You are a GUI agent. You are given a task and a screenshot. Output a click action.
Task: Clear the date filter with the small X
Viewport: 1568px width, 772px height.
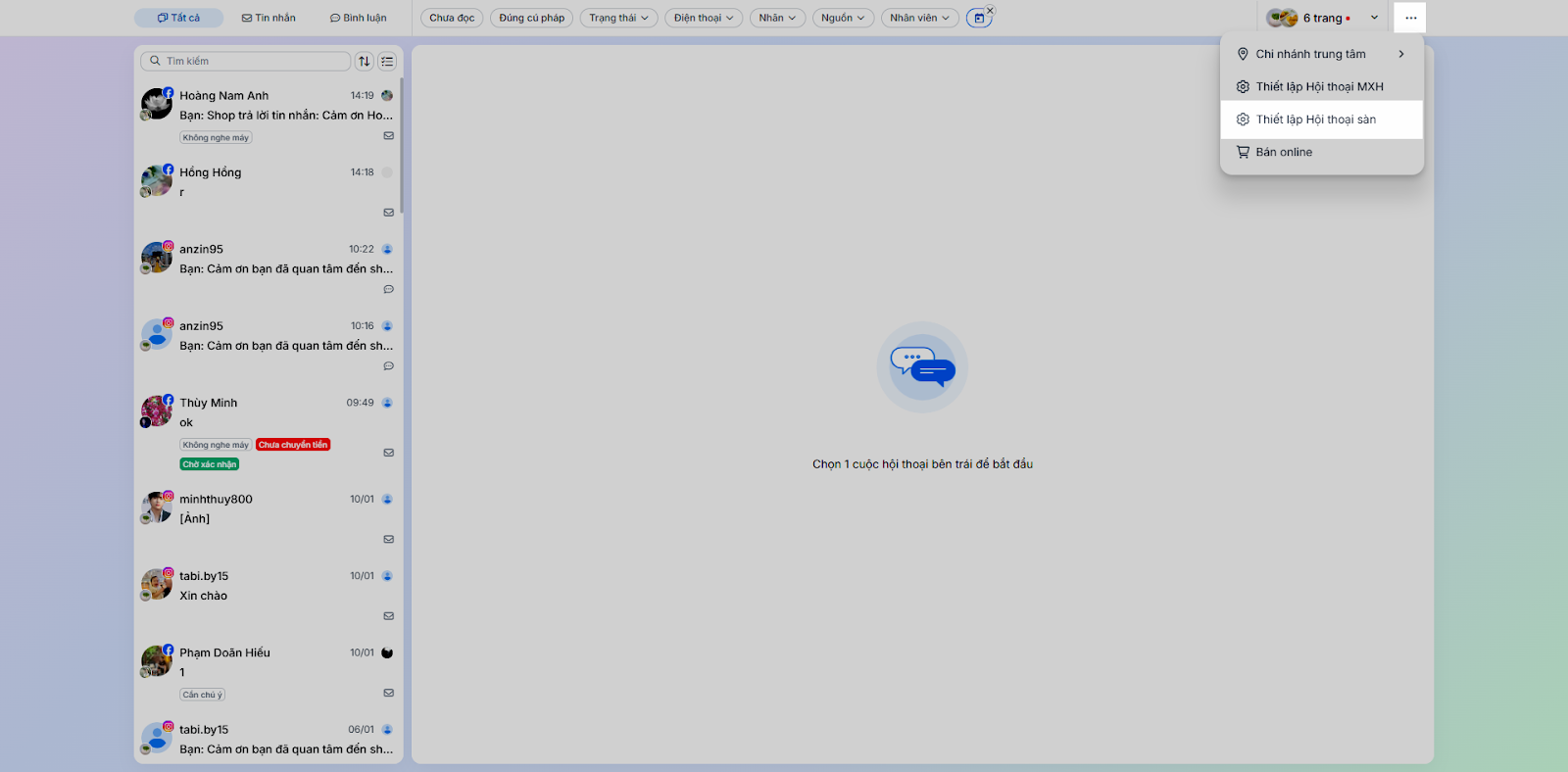pyautogui.click(x=990, y=11)
